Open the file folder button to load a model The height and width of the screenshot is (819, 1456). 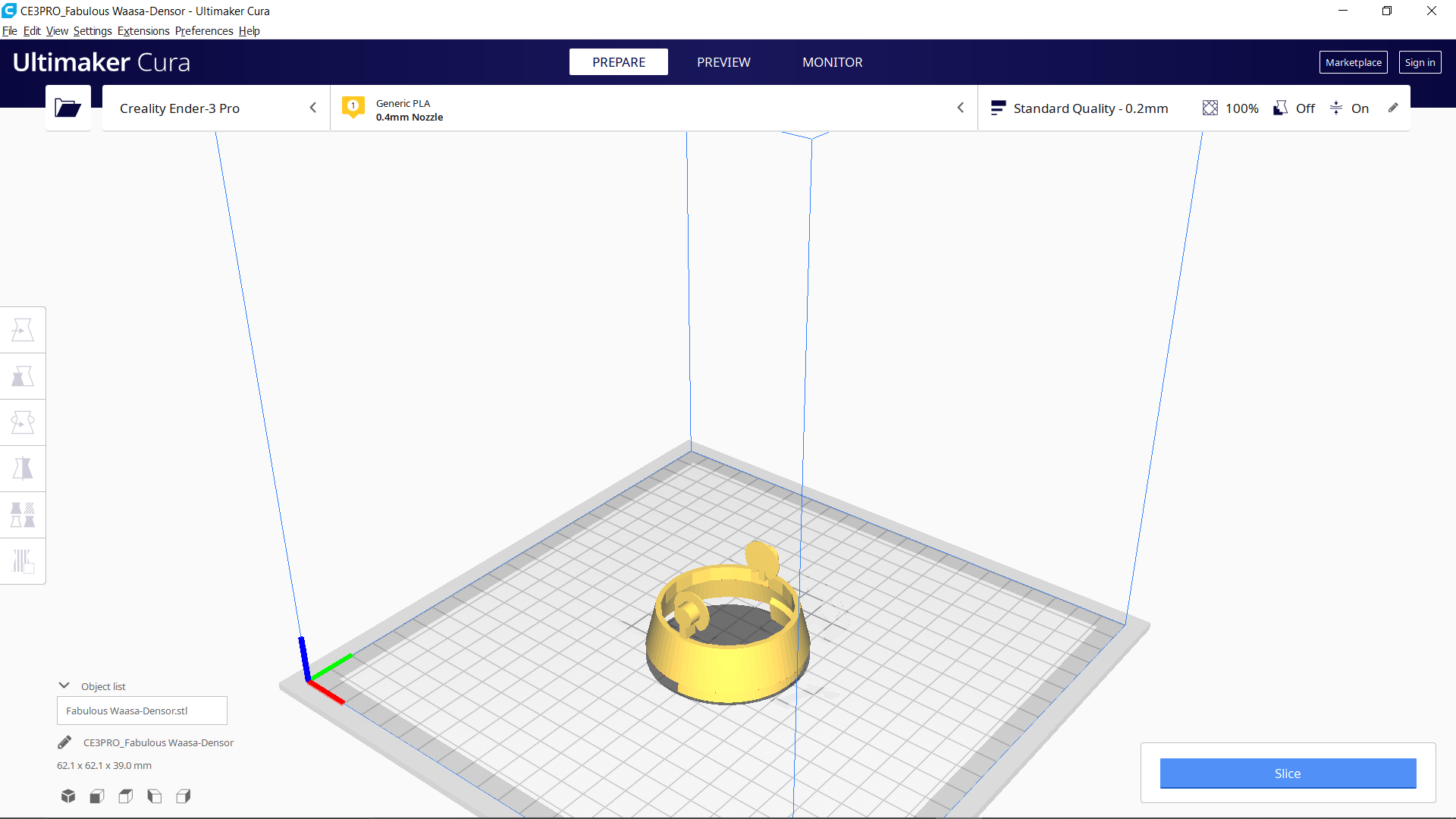tap(67, 108)
